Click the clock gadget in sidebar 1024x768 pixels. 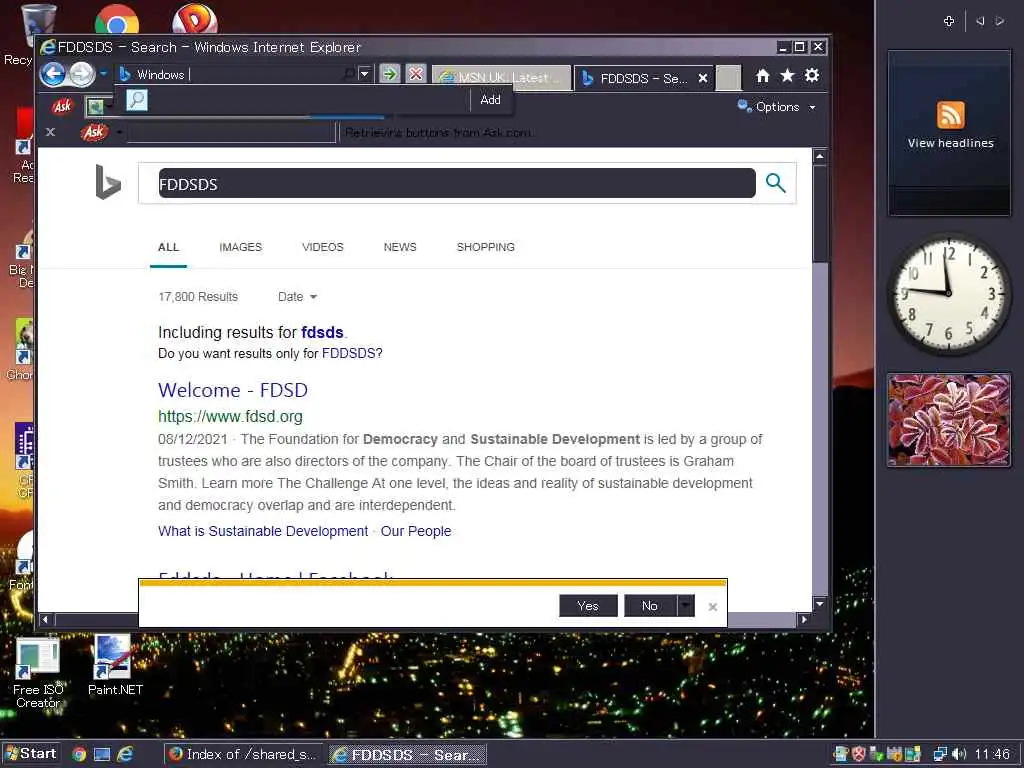pyautogui.click(x=949, y=295)
